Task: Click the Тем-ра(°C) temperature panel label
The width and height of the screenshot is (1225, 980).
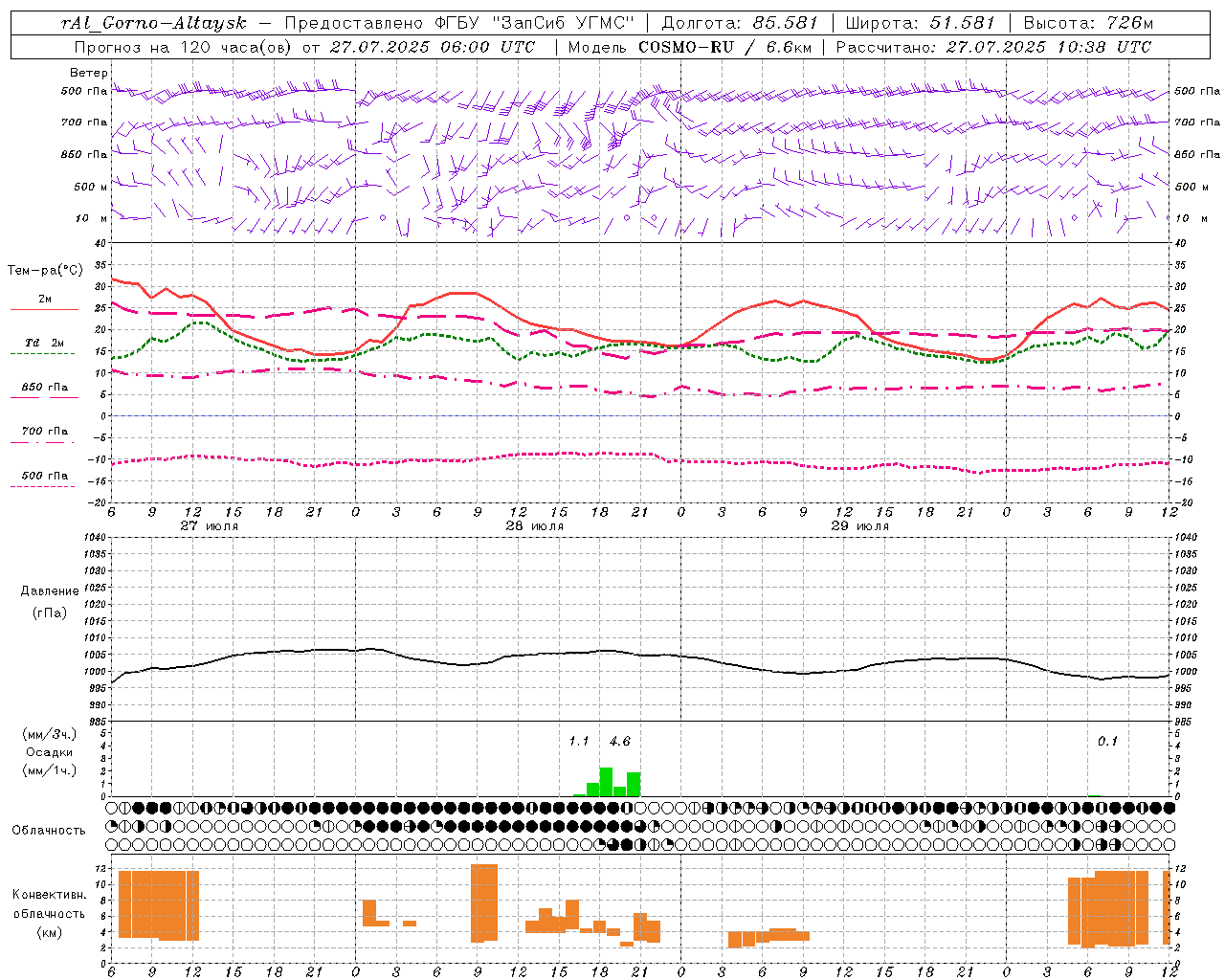Action: click(45, 271)
